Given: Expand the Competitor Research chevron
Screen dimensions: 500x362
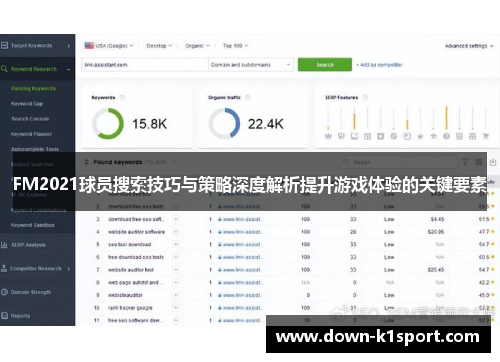Looking at the screenshot, I should point(69,269).
